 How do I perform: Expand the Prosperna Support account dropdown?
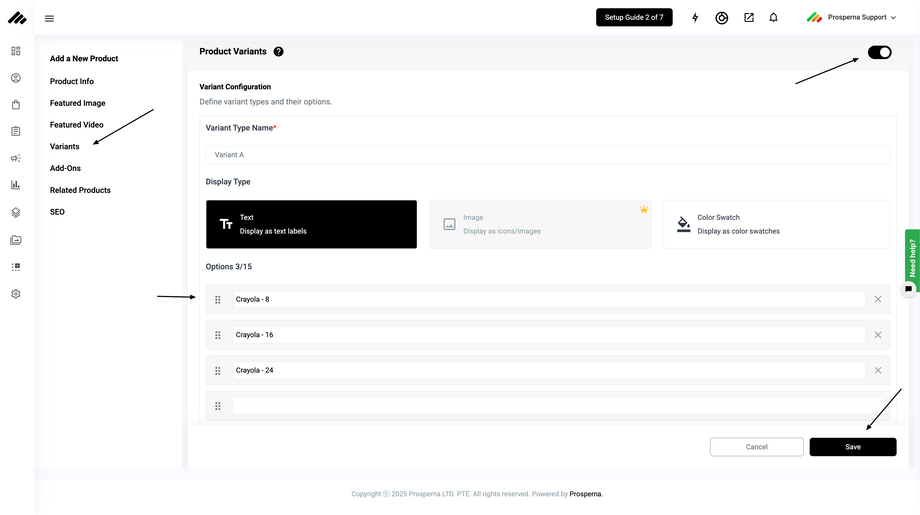point(854,18)
